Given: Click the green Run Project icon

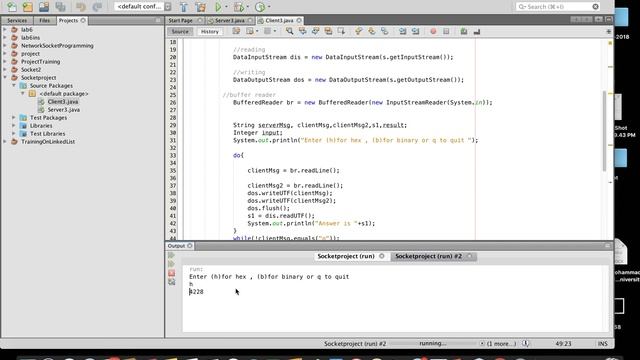Looking at the screenshot, I should pos(218,7).
